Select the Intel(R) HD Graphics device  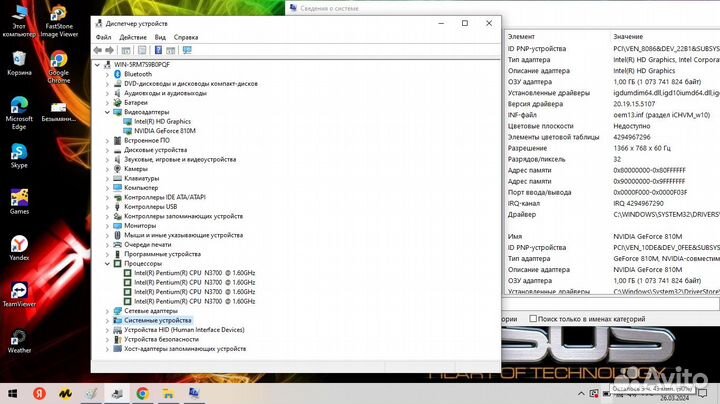[x=162, y=121]
